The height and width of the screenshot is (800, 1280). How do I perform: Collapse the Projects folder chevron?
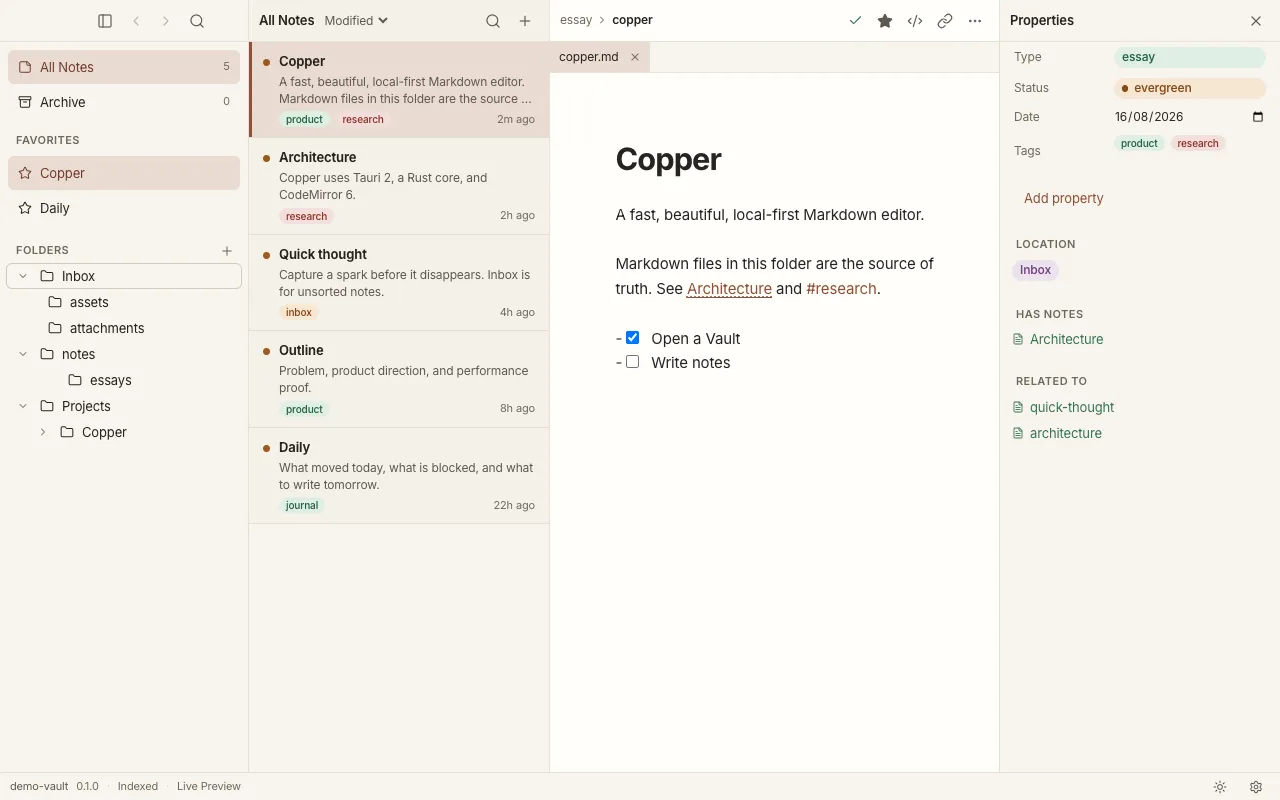(x=23, y=406)
